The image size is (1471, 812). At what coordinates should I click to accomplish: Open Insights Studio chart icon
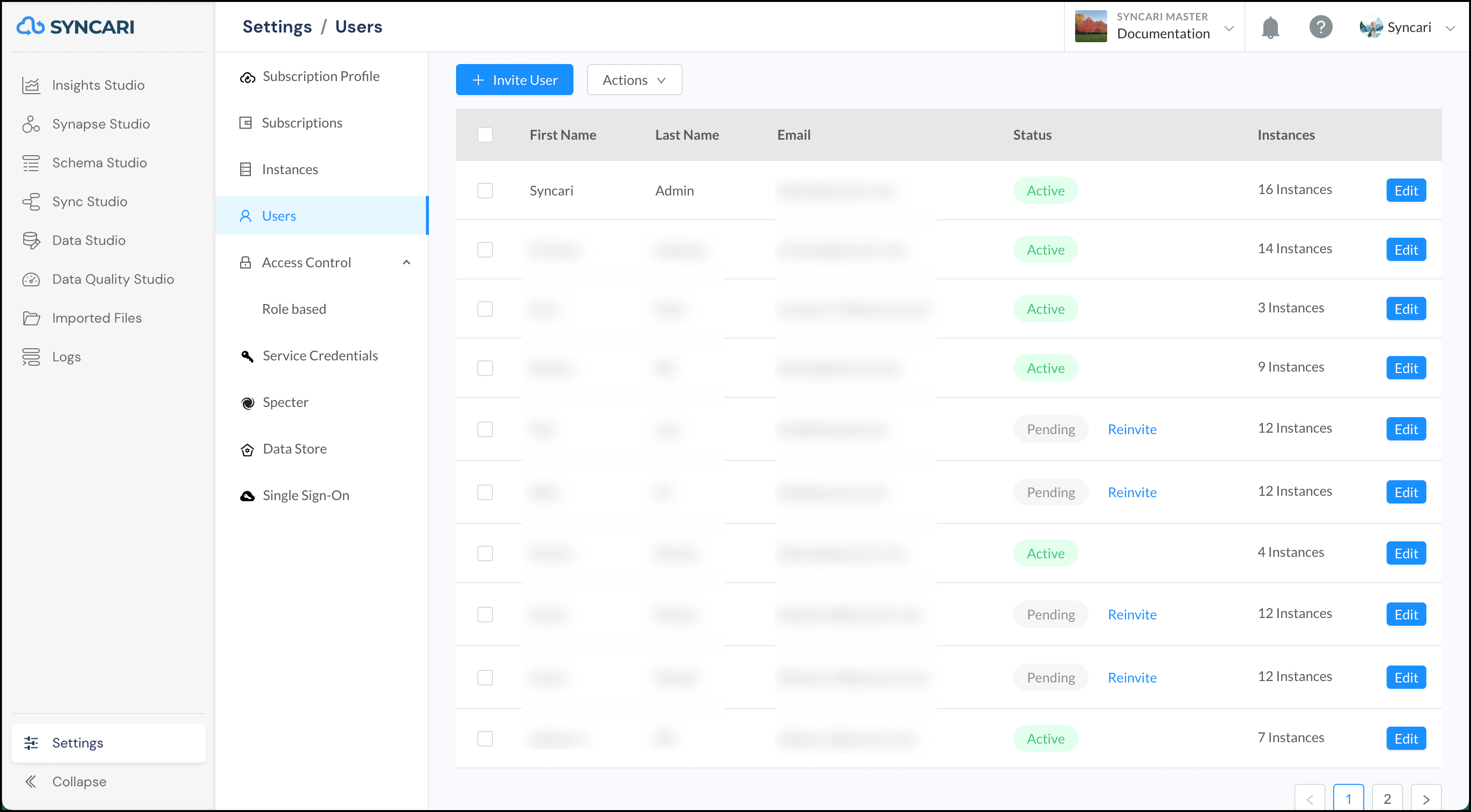coord(31,85)
